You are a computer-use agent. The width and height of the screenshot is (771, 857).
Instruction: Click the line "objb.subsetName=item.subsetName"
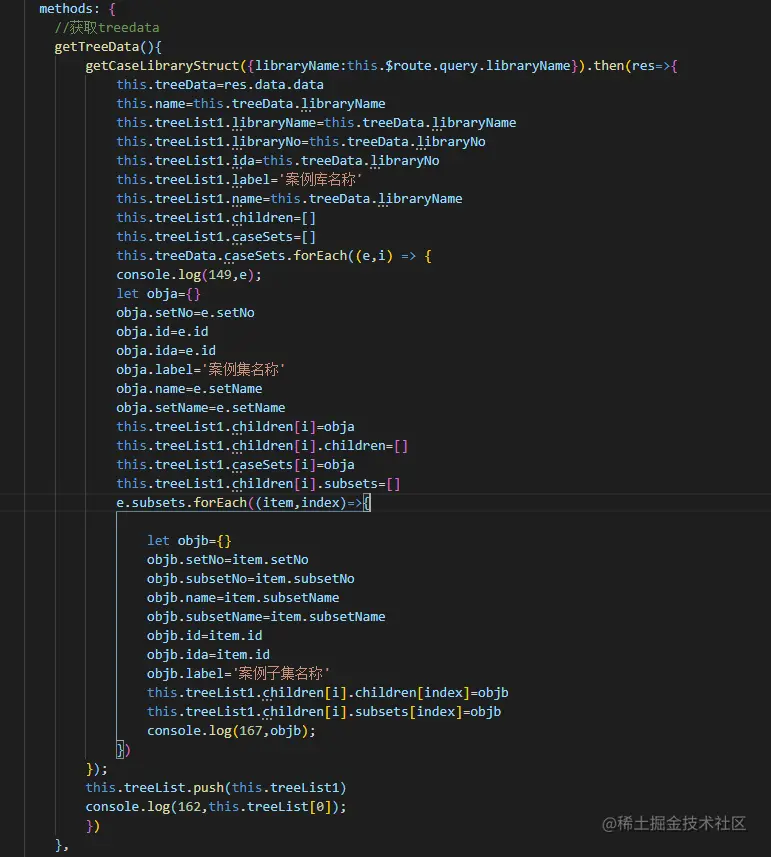(266, 617)
